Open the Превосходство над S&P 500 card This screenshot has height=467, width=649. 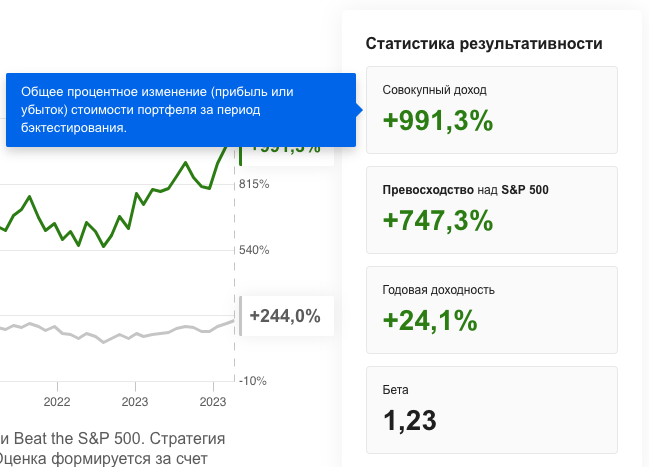pos(492,210)
